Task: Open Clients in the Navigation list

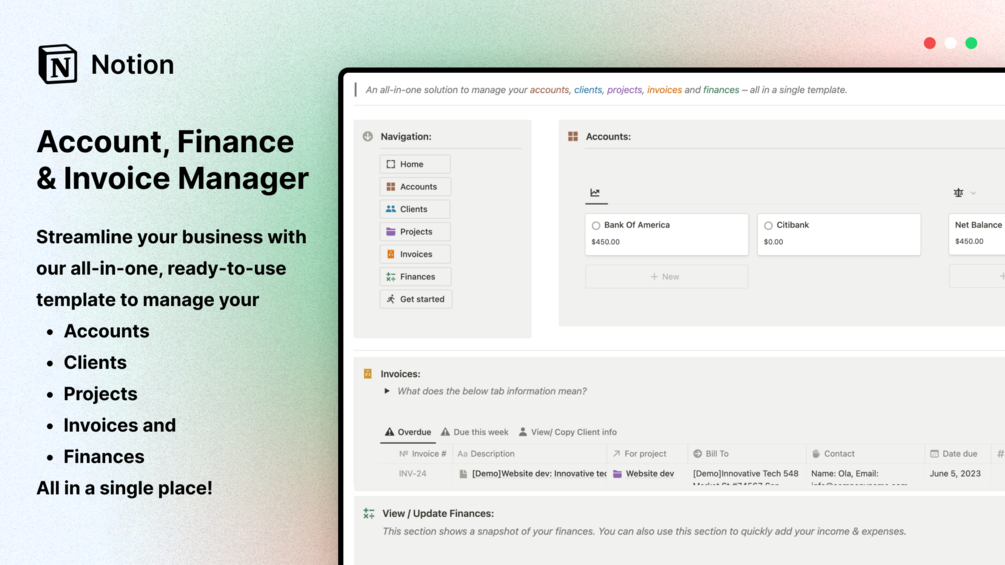Action: [x=415, y=209]
